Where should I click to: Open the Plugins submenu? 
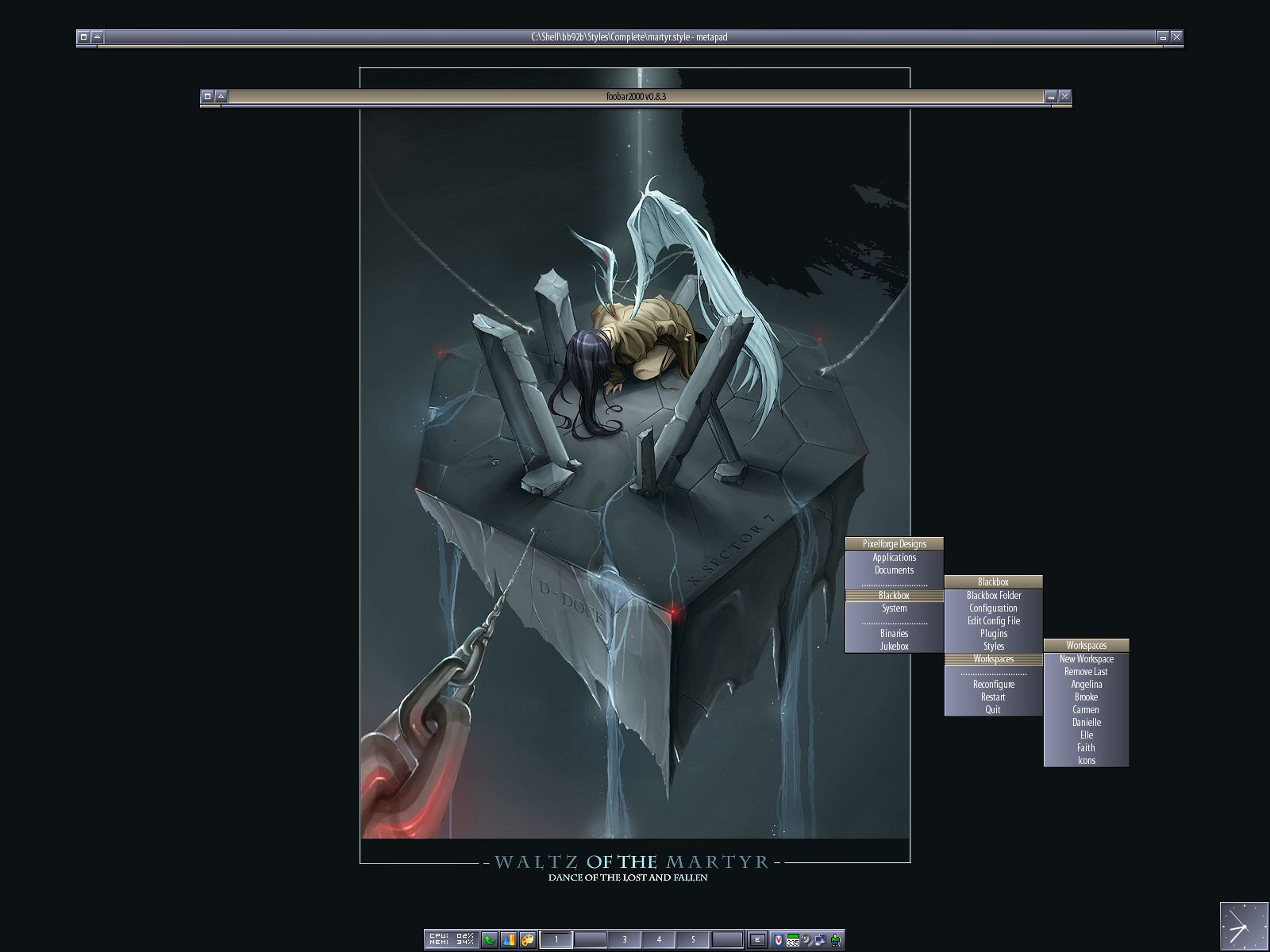click(993, 634)
